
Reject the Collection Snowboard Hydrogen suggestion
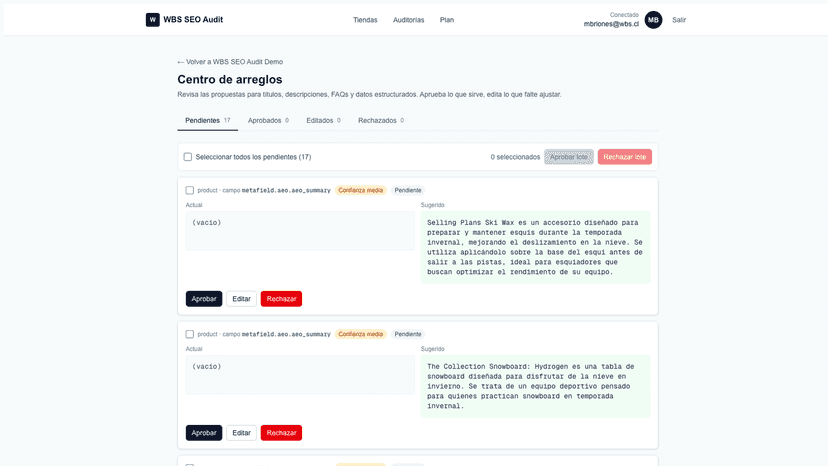[281, 433]
